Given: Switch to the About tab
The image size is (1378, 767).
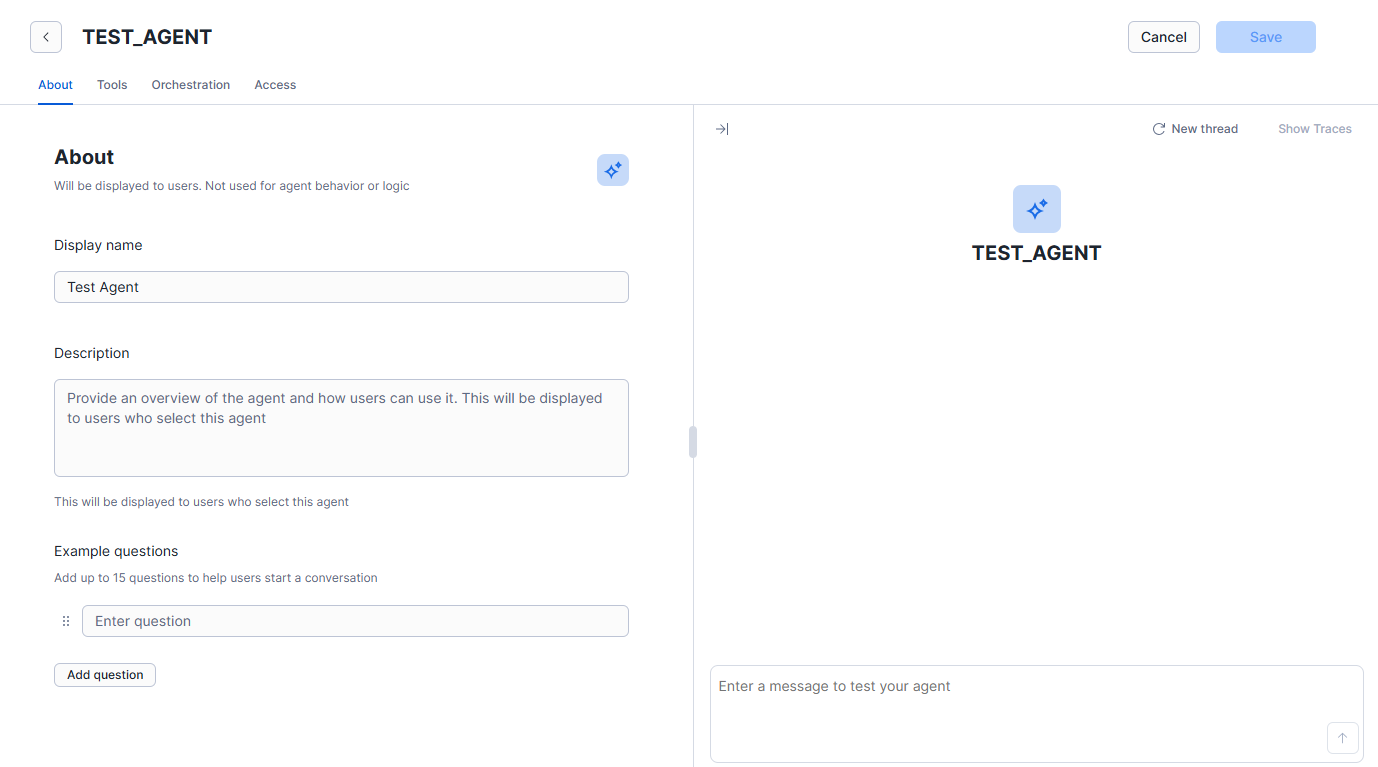Looking at the screenshot, I should [55, 85].
